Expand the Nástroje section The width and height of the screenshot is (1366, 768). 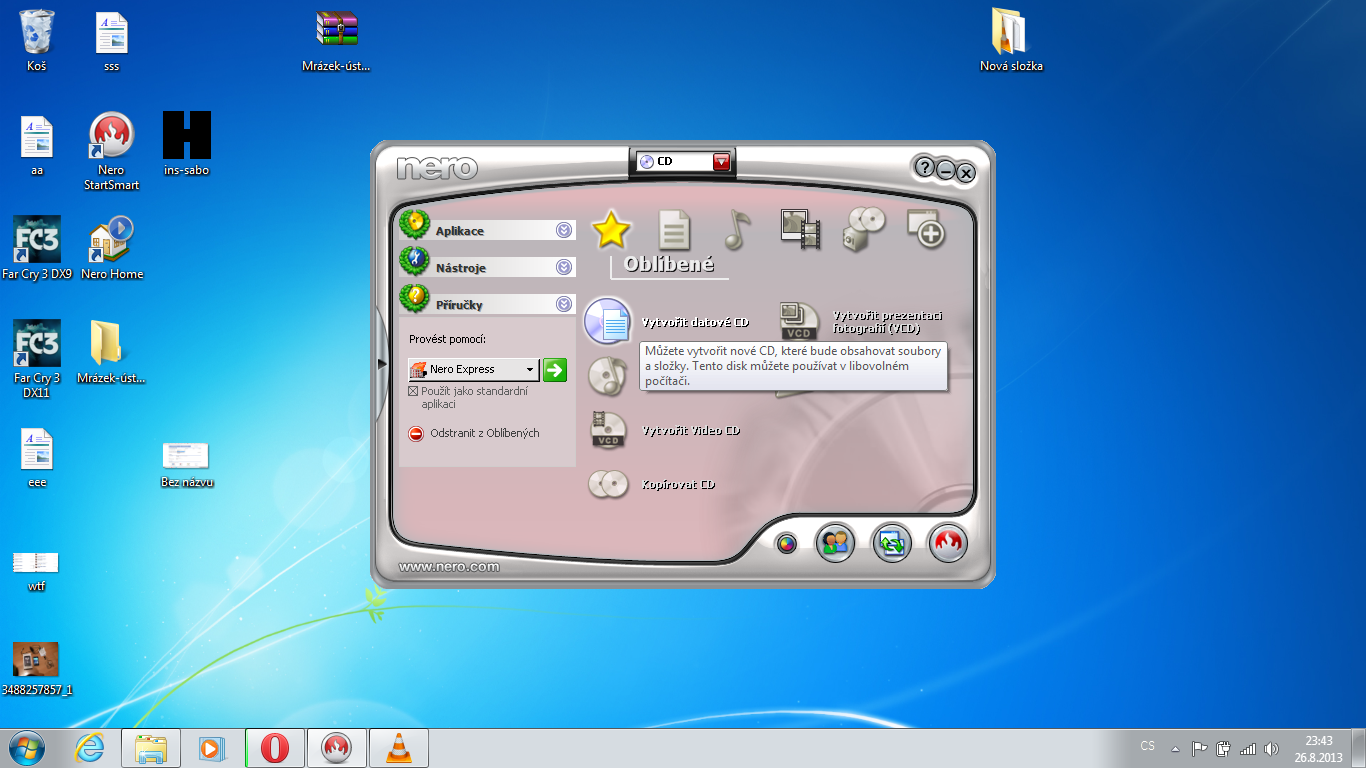point(487,267)
